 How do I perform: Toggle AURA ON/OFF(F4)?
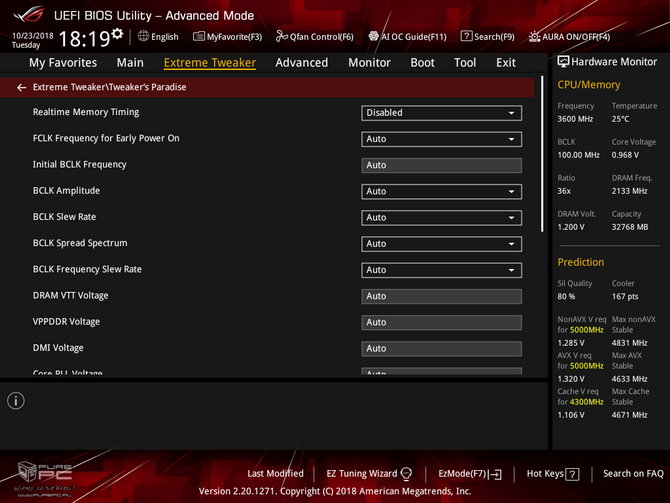tap(569, 37)
